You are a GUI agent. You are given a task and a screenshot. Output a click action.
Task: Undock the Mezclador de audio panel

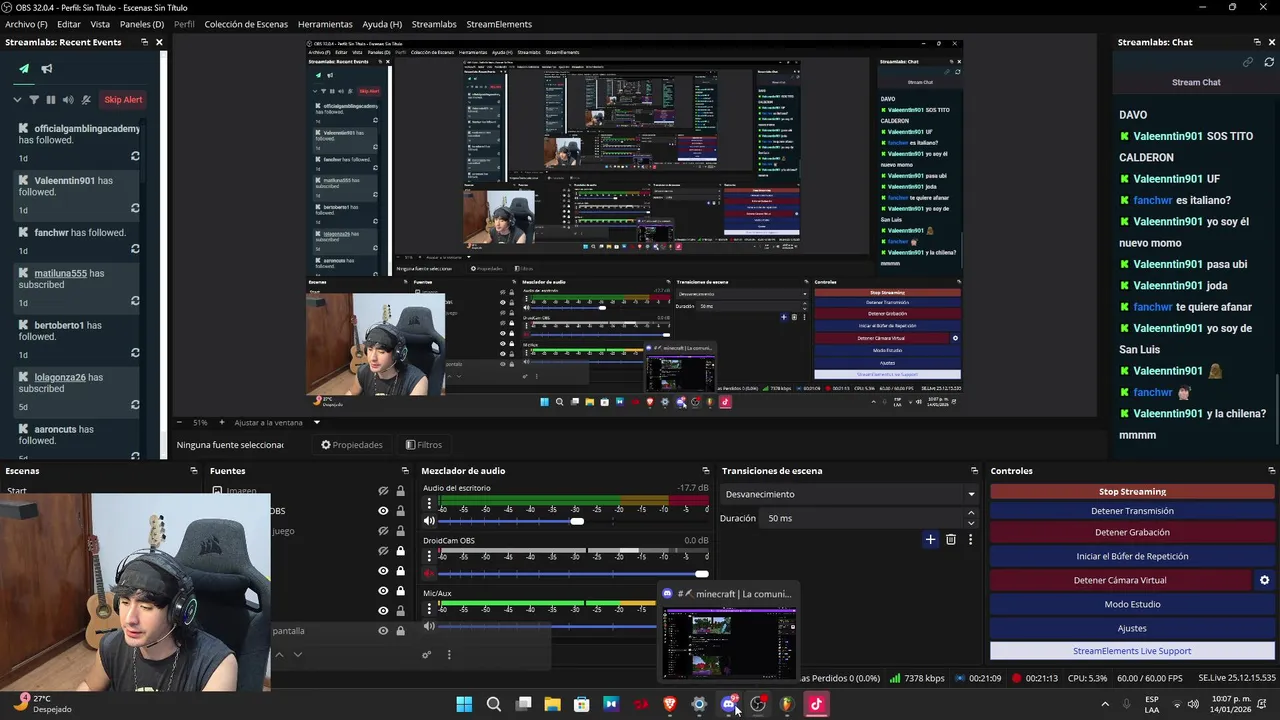click(x=706, y=471)
